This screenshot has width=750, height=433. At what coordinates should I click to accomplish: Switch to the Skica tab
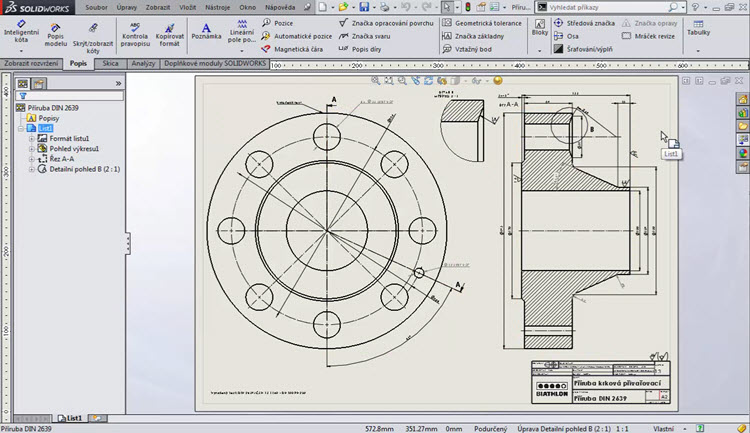click(x=110, y=63)
